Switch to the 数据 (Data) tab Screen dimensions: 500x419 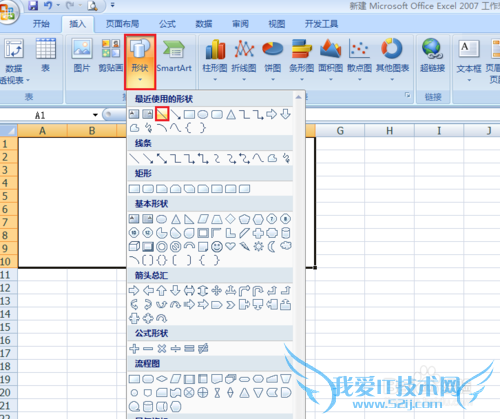[204, 24]
